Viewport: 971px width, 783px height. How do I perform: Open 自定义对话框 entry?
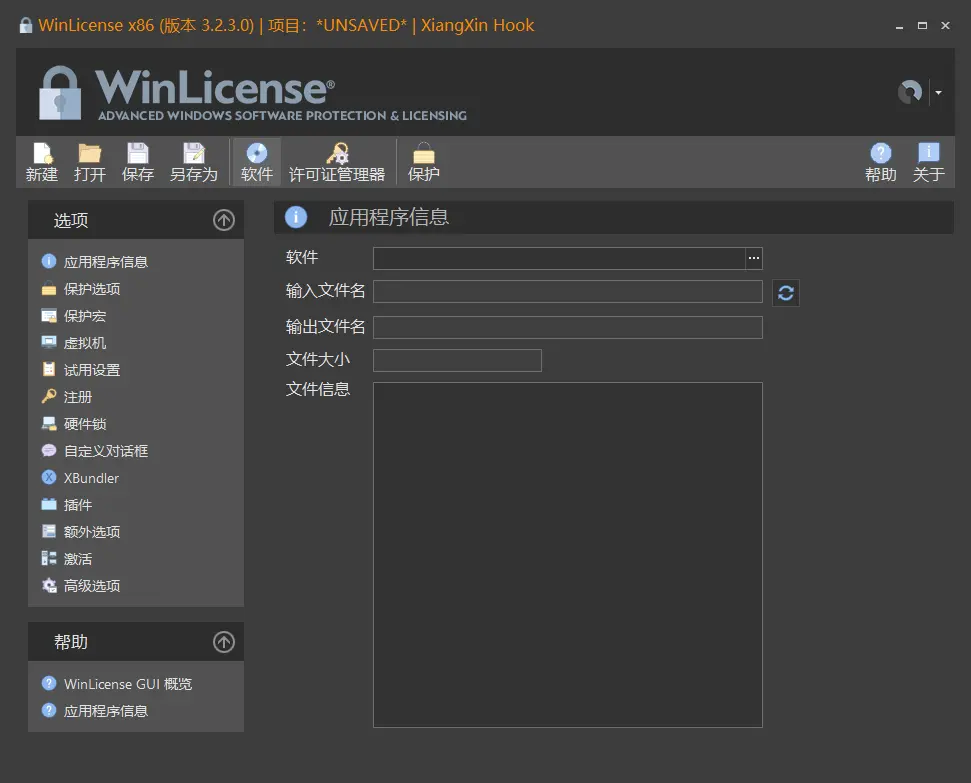pos(95,451)
